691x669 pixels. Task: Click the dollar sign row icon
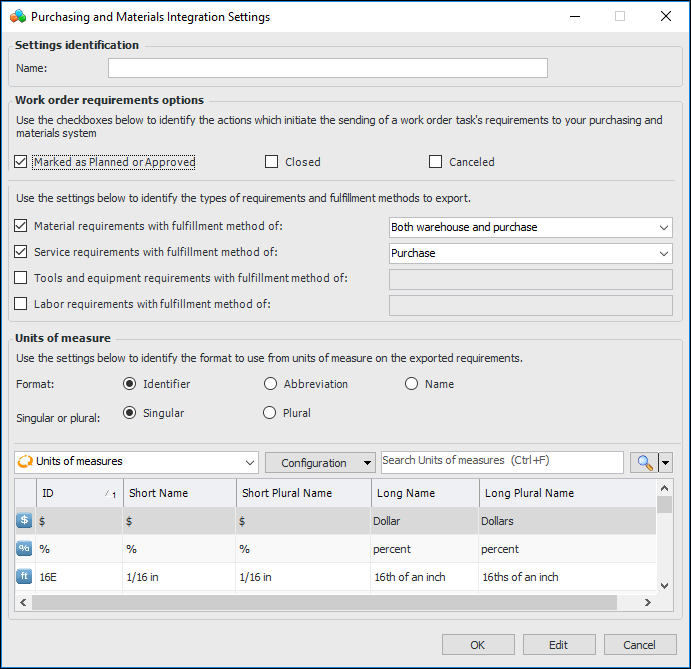pos(24,521)
